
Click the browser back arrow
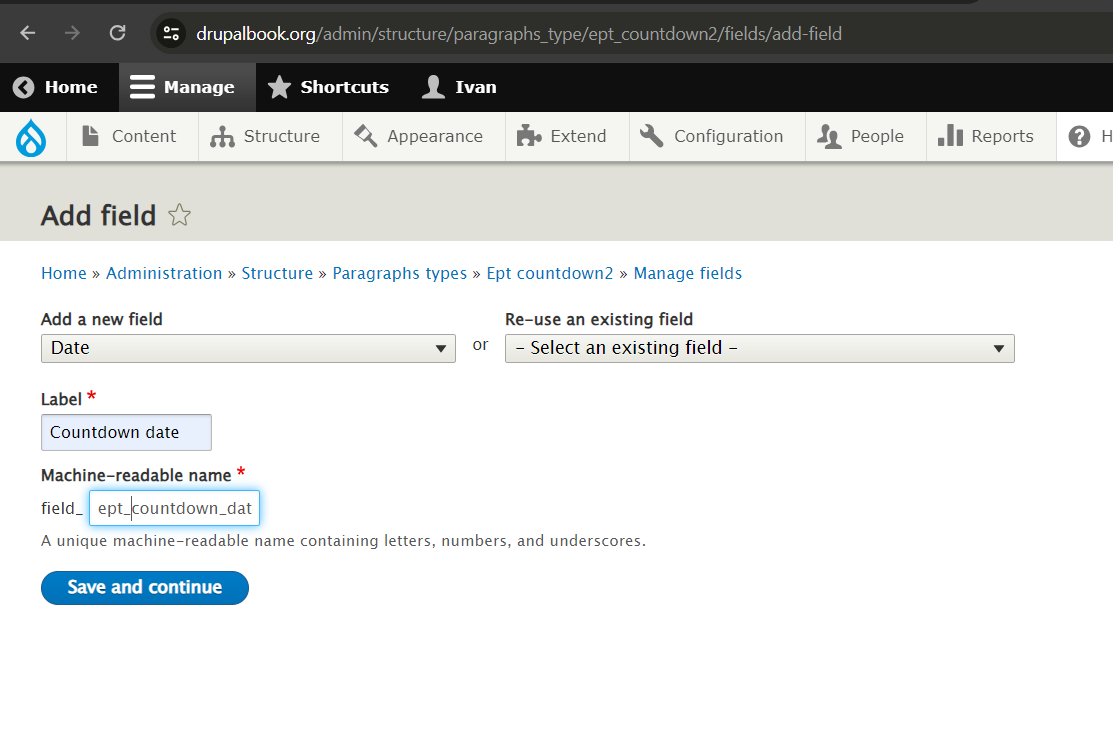[27, 33]
